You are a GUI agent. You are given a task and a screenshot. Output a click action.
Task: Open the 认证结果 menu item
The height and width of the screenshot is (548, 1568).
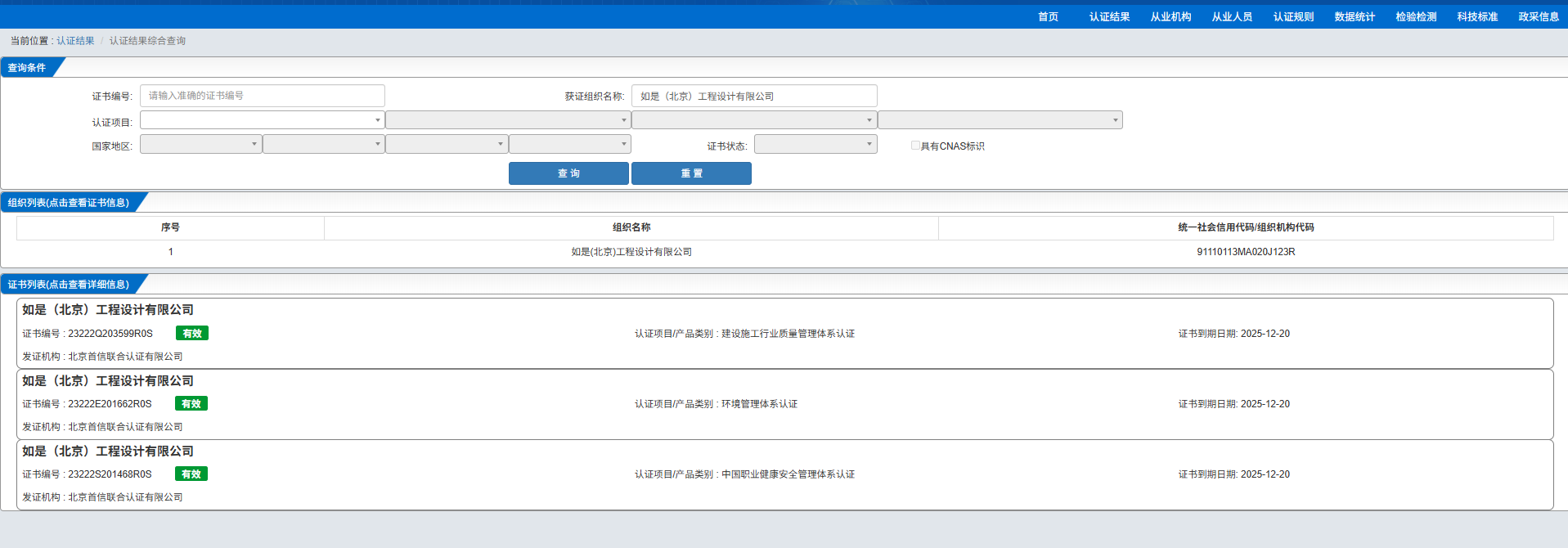[1109, 17]
